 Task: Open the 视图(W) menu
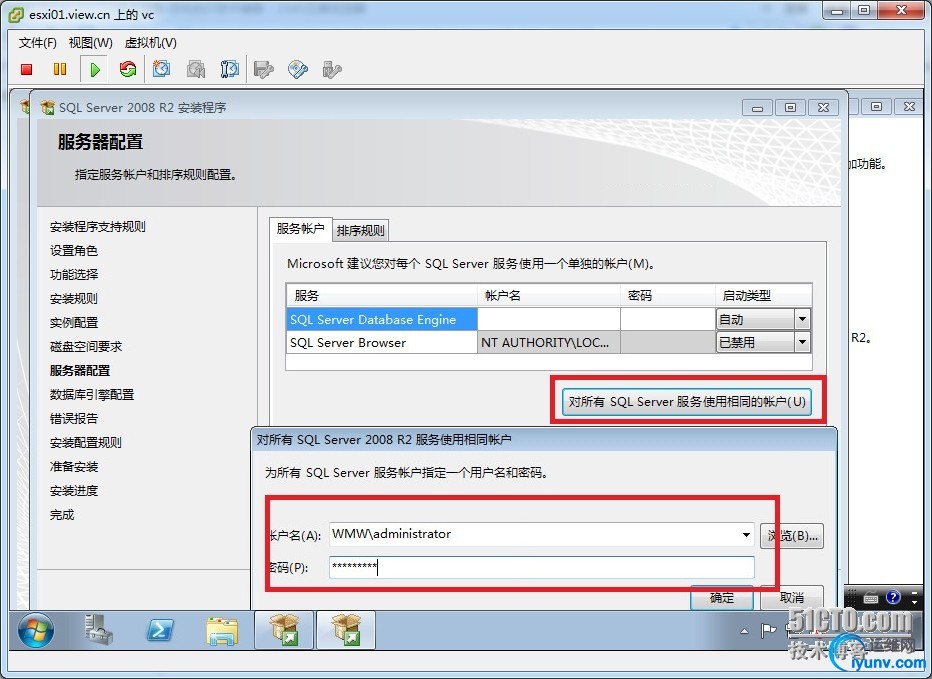click(90, 43)
